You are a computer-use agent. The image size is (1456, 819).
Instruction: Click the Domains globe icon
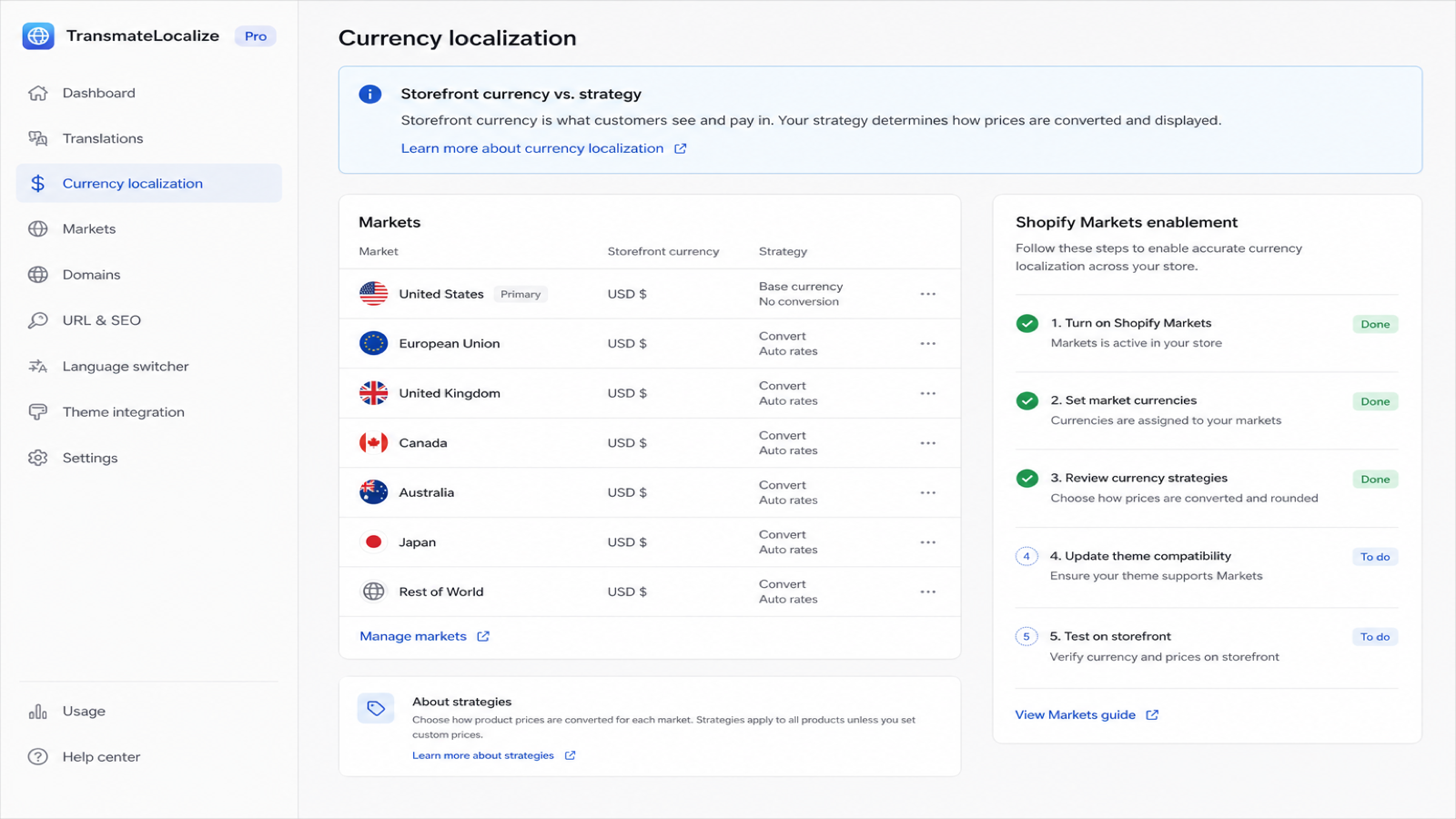coord(37,275)
